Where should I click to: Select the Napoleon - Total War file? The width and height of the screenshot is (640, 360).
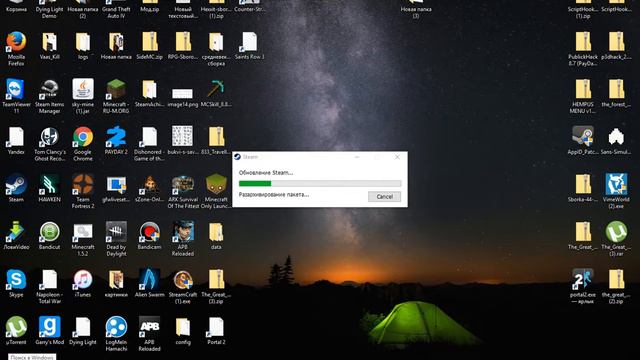49,280
